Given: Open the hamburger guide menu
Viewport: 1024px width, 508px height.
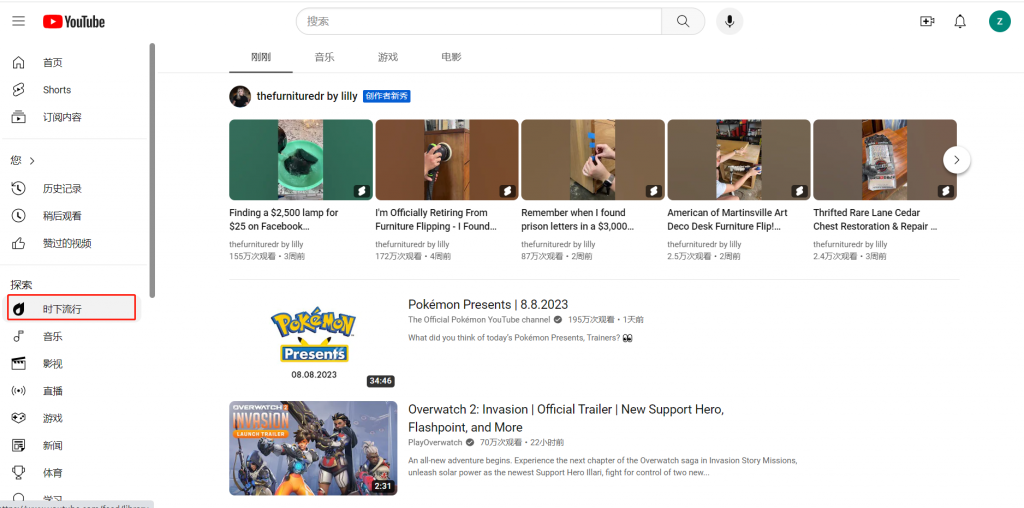Looking at the screenshot, I should point(18,21).
